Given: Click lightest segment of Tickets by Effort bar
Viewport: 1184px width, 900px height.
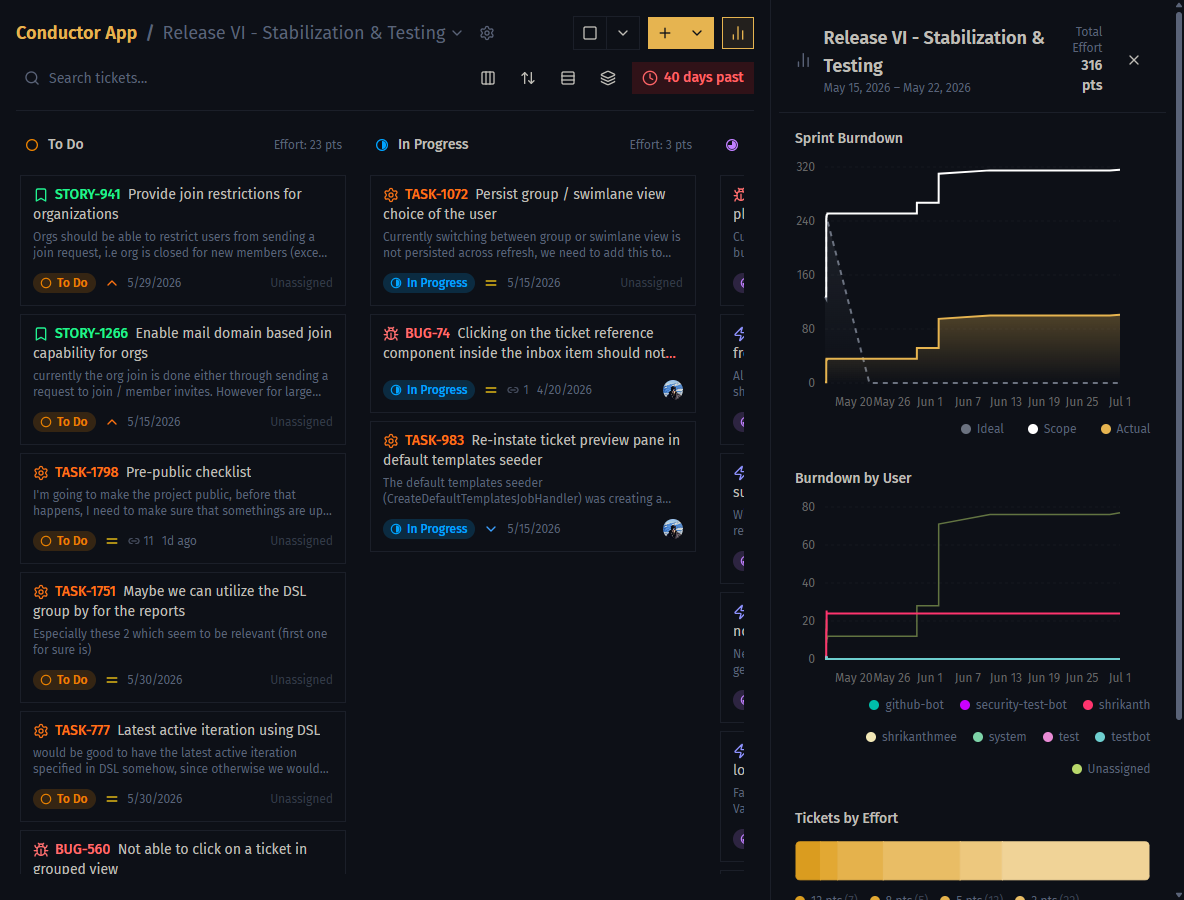Looking at the screenshot, I should (1075, 861).
